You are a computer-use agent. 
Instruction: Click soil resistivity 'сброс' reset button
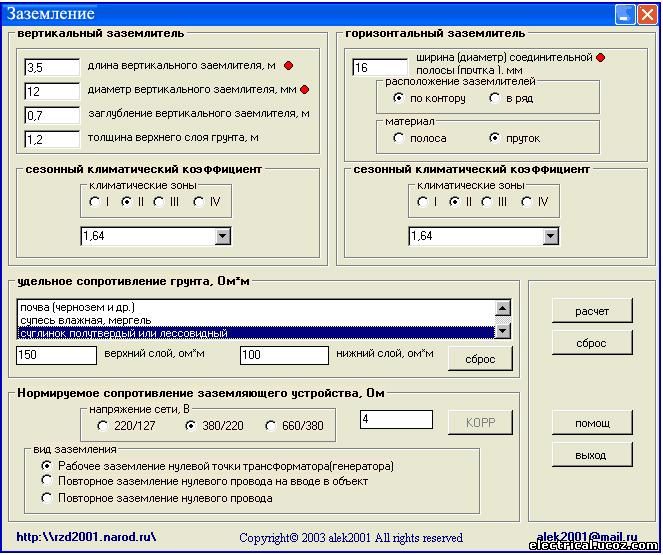click(x=480, y=359)
